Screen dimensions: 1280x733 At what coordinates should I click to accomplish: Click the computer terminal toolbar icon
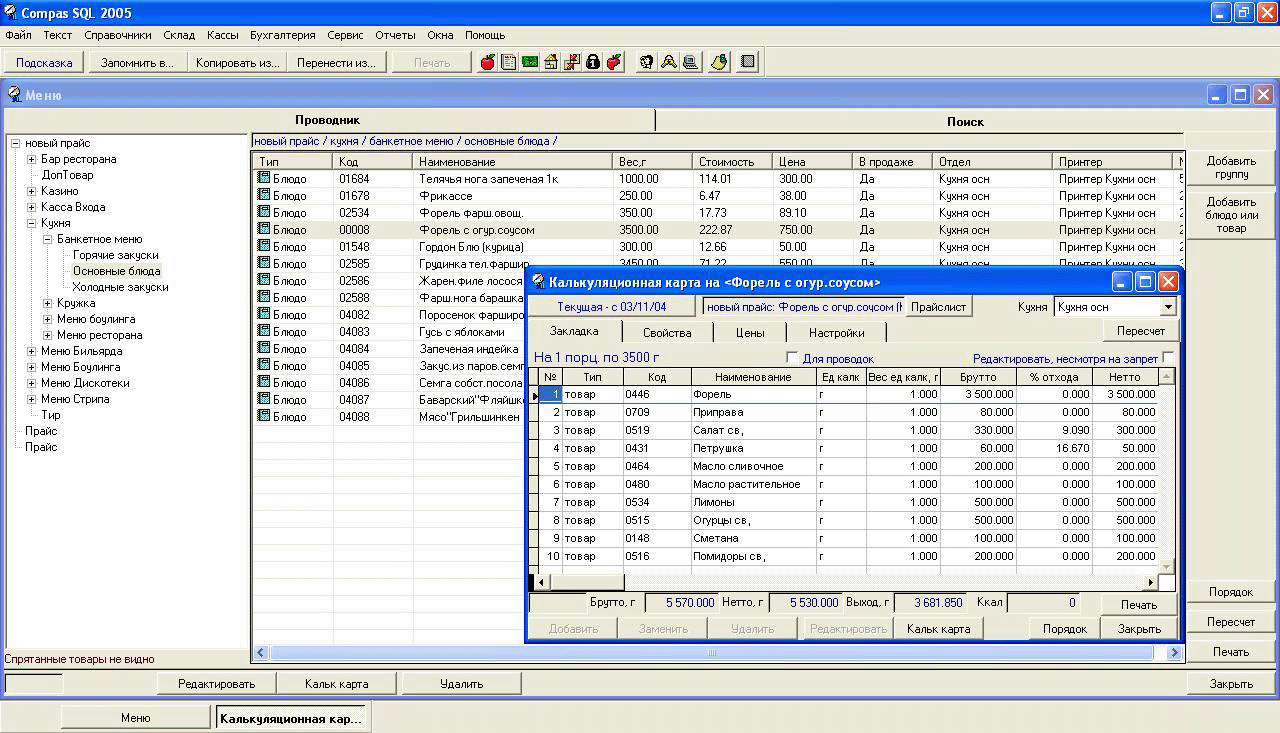[689, 62]
